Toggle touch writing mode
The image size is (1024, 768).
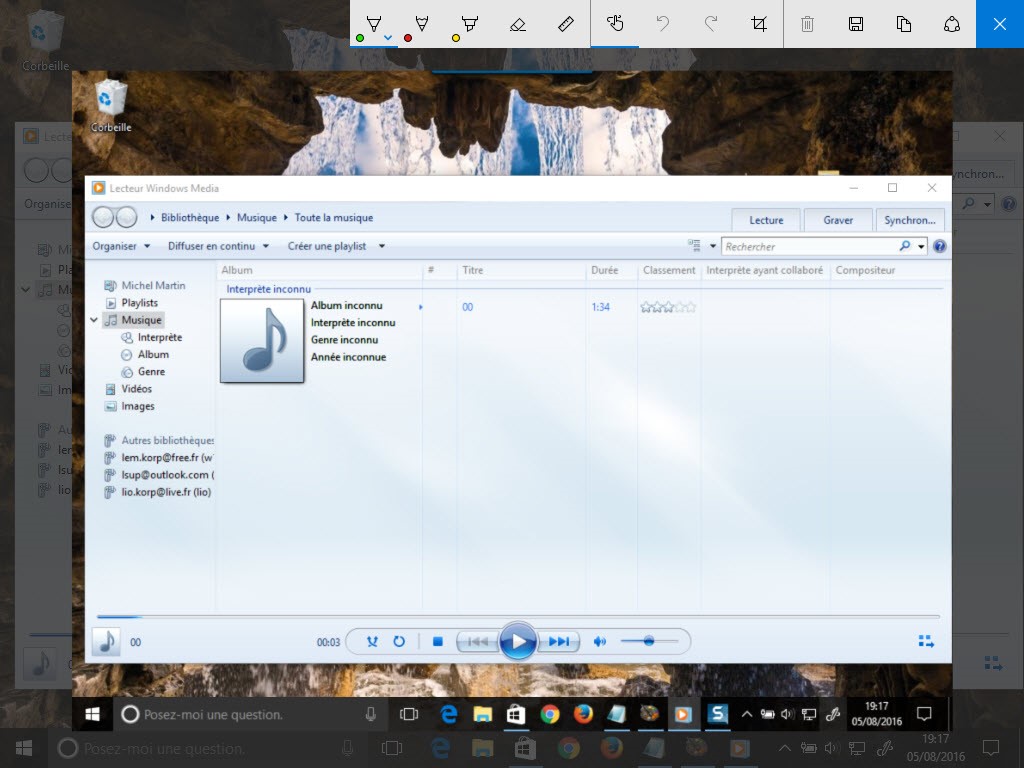click(x=615, y=23)
